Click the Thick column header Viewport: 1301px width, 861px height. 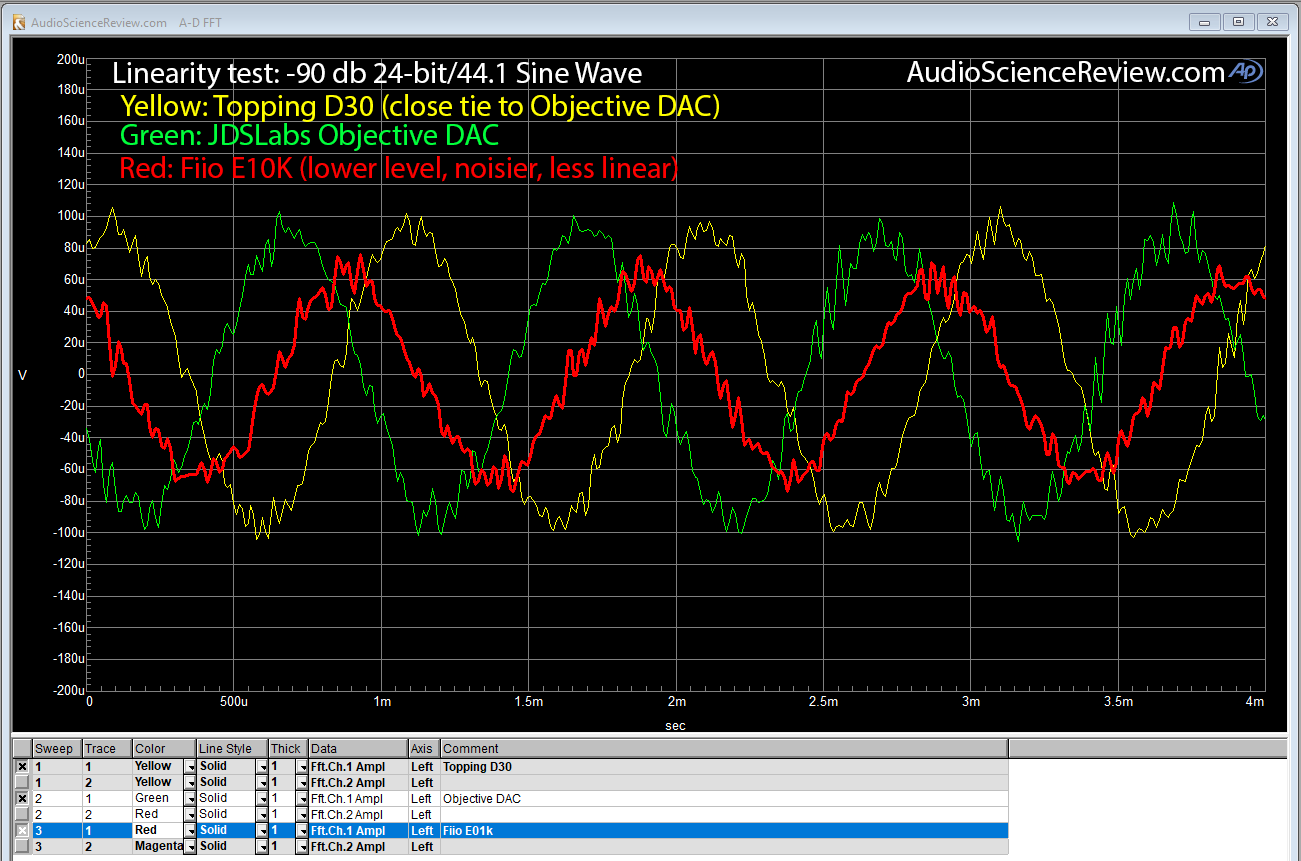pos(288,748)
